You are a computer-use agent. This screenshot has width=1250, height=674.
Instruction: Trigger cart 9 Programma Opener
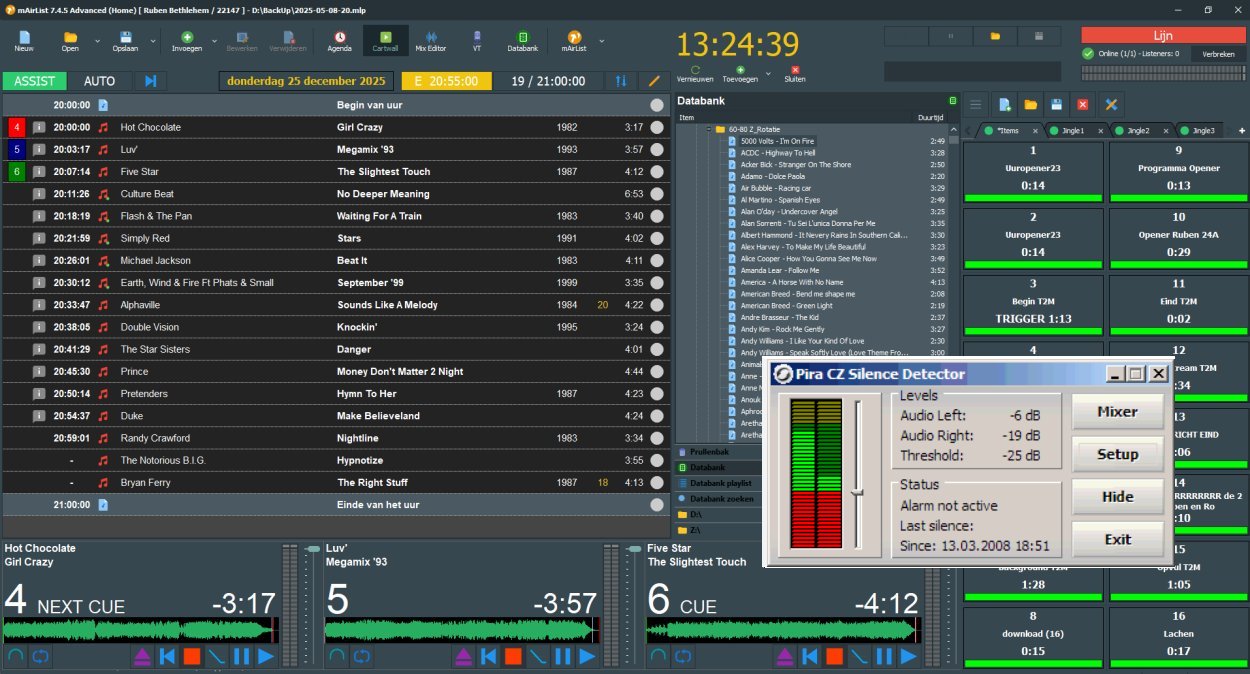1178,174
